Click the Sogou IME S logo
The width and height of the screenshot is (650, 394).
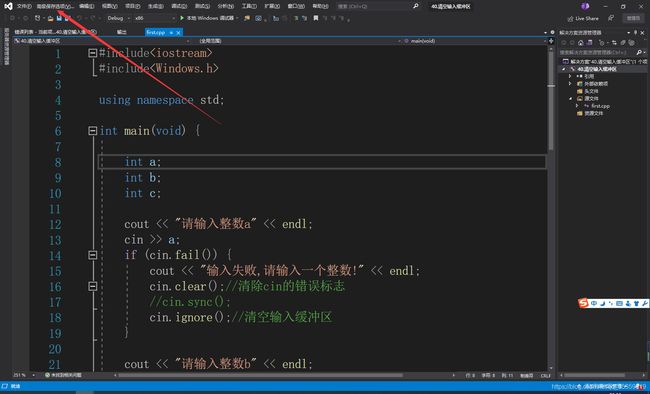tap(584, 303)
